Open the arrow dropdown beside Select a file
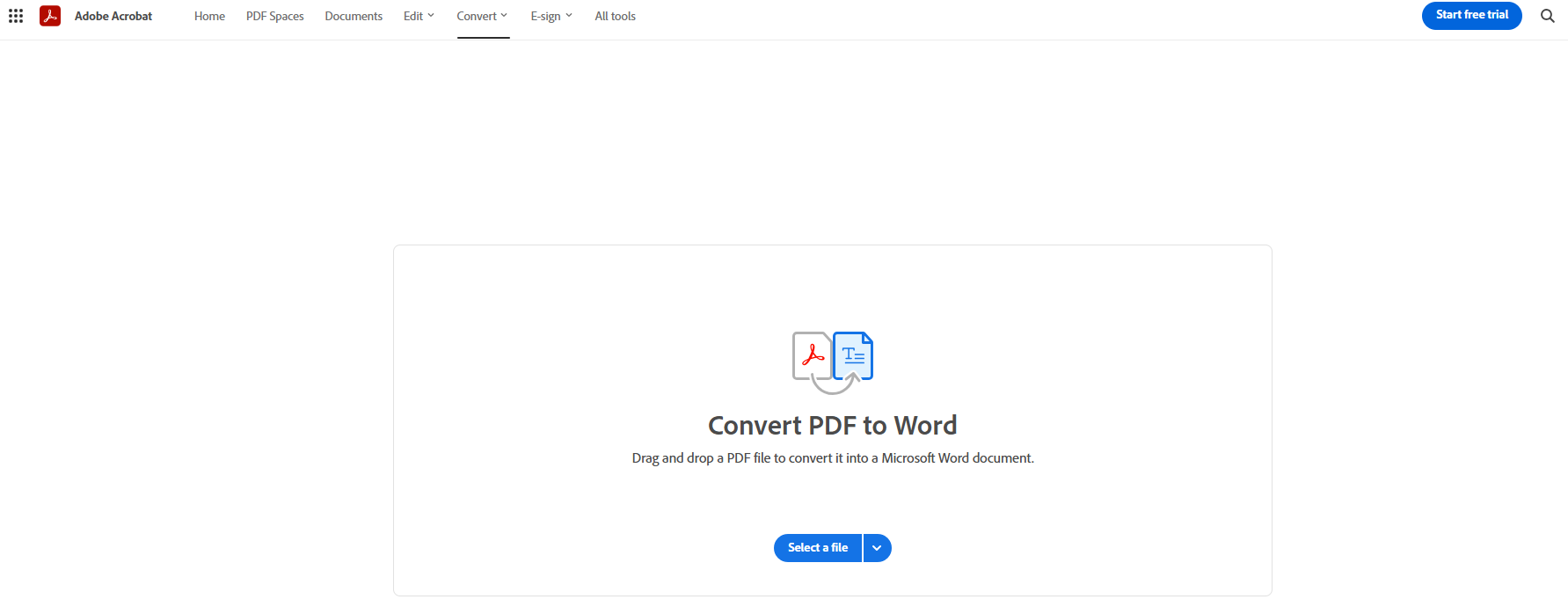The height and width of the screenshot is (614, 1568). point(878,547)
